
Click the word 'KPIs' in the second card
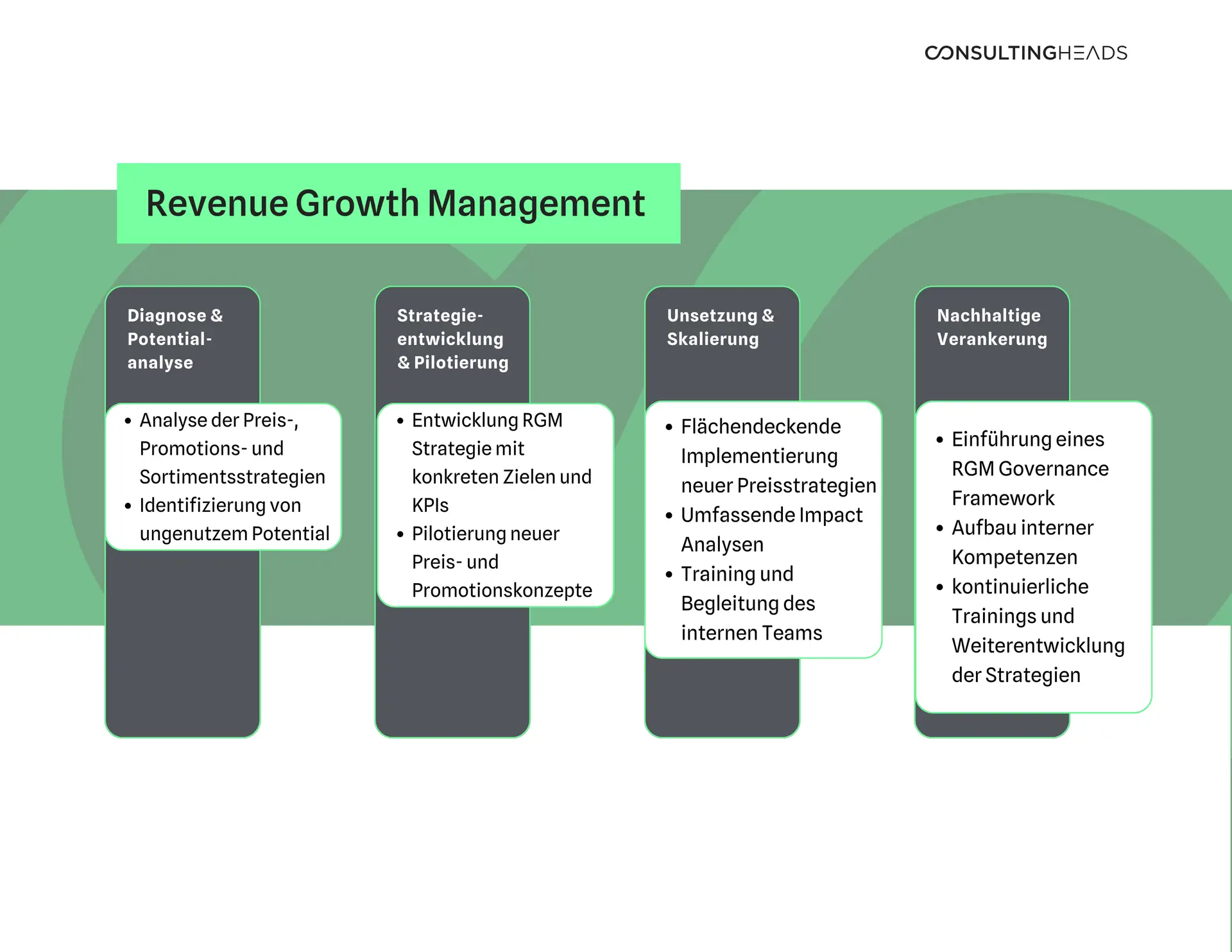point(430,506)
